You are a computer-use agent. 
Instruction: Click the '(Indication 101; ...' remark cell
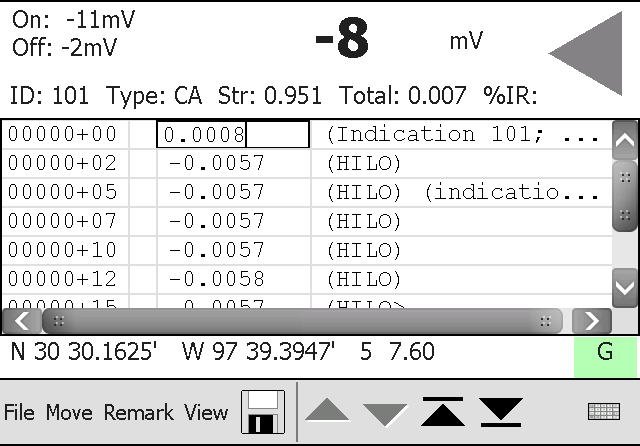(462, 134)
